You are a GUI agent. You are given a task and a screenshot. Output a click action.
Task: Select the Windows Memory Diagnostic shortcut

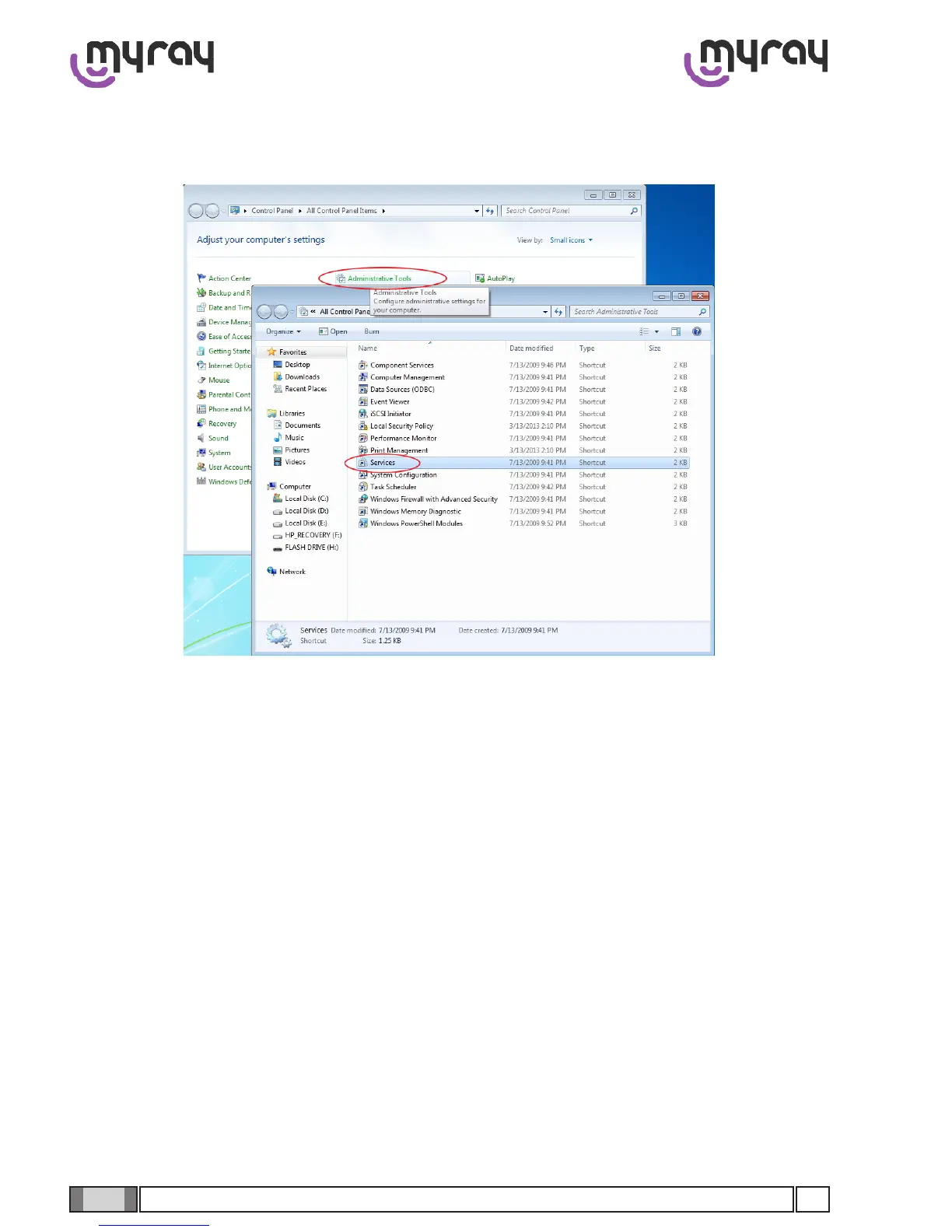(x=410, y=512)
